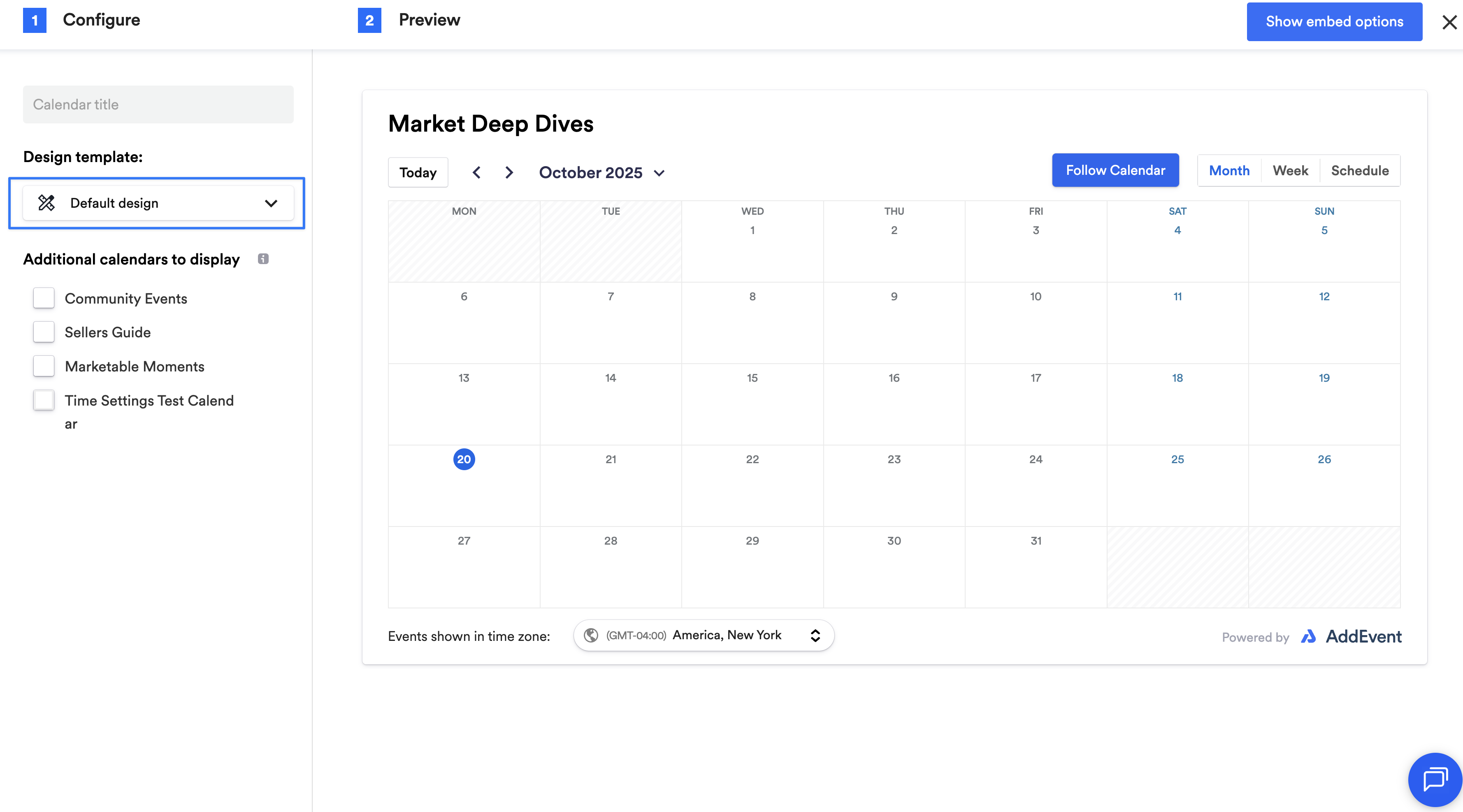Click globe icon in time zone selector

point(591,636)
